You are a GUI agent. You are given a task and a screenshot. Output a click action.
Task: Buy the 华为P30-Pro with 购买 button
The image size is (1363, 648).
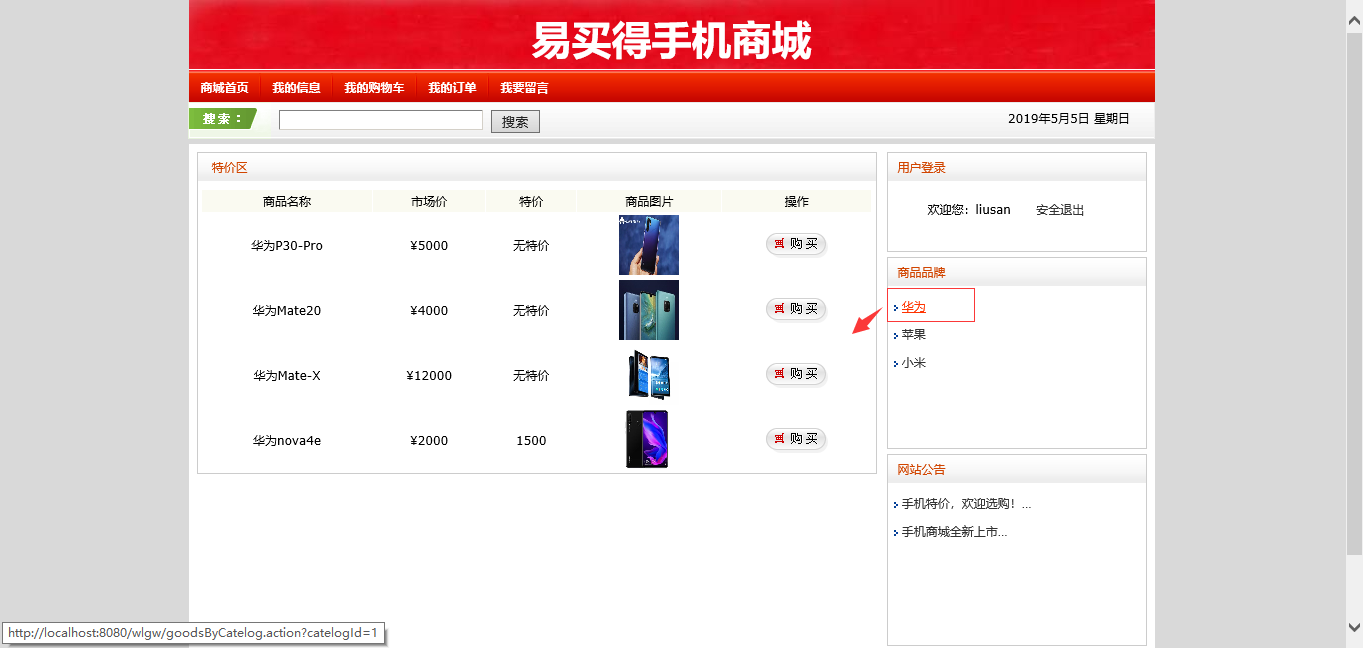click(x=796, y=244)
